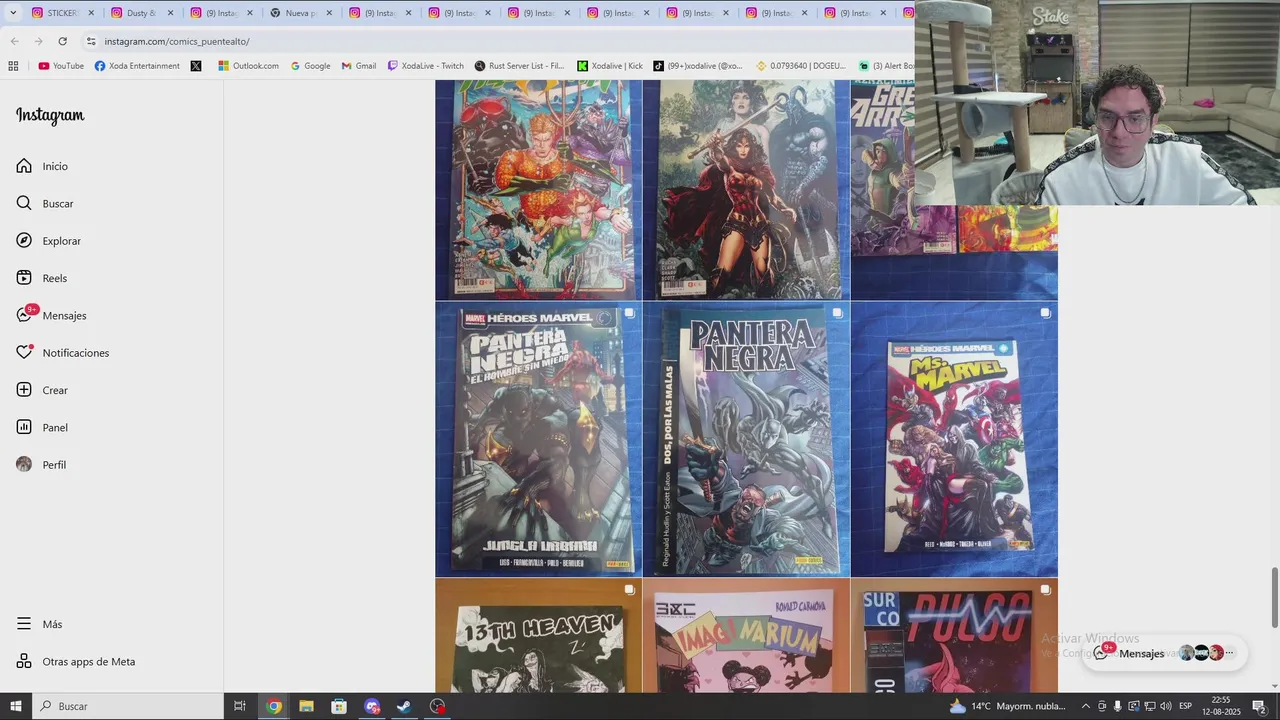Click the Windows taskbar Buscar search box
This screenshot has height=720, width=1280.
tap(128, 706)
